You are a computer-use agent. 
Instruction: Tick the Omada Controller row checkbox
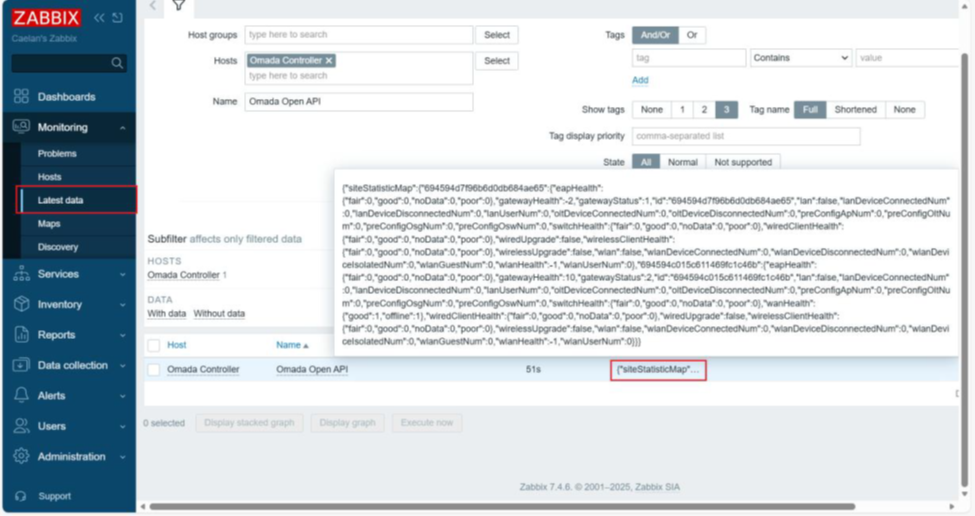154,370
